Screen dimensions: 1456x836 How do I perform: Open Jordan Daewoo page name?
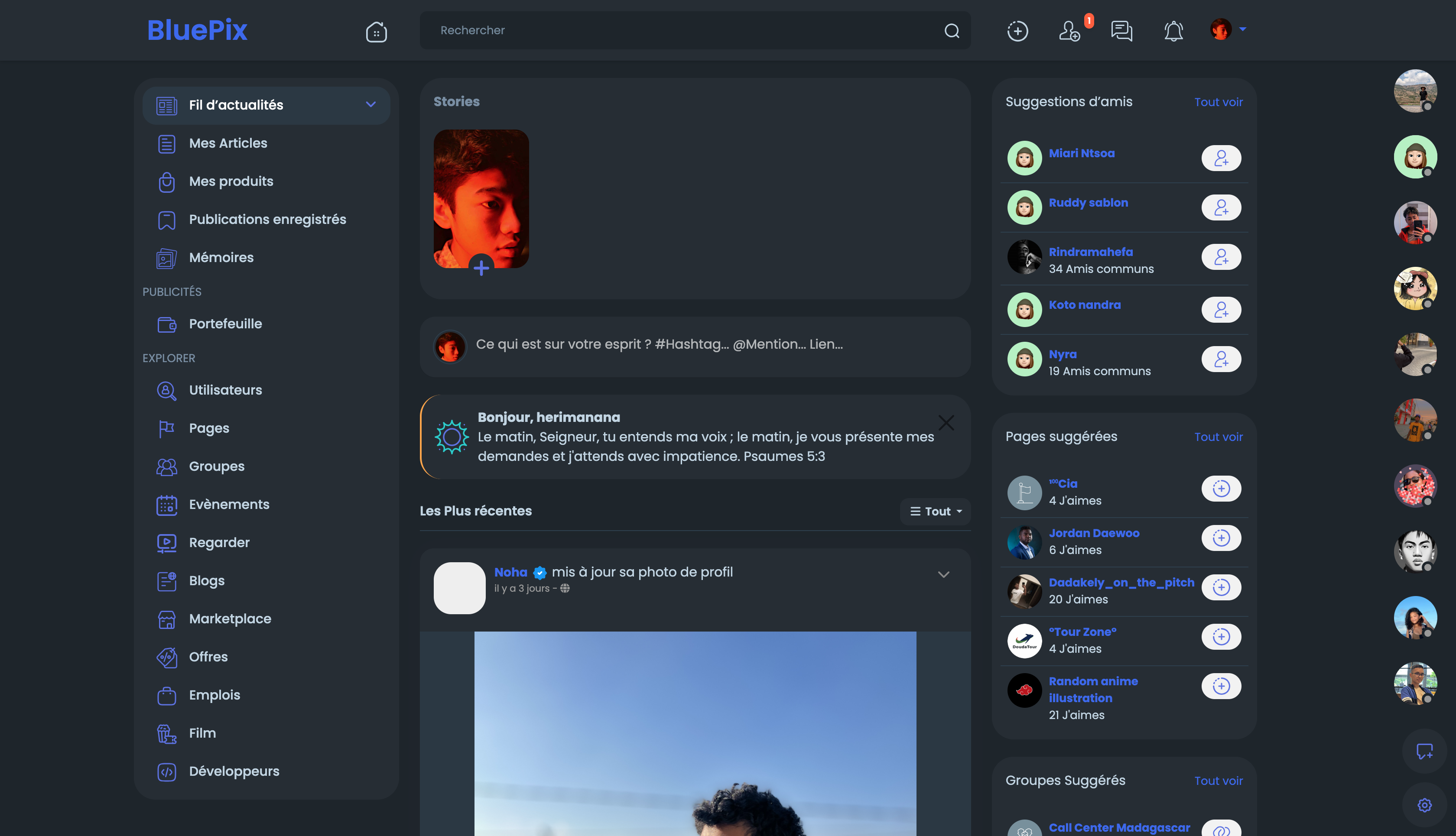point(1094,533)
